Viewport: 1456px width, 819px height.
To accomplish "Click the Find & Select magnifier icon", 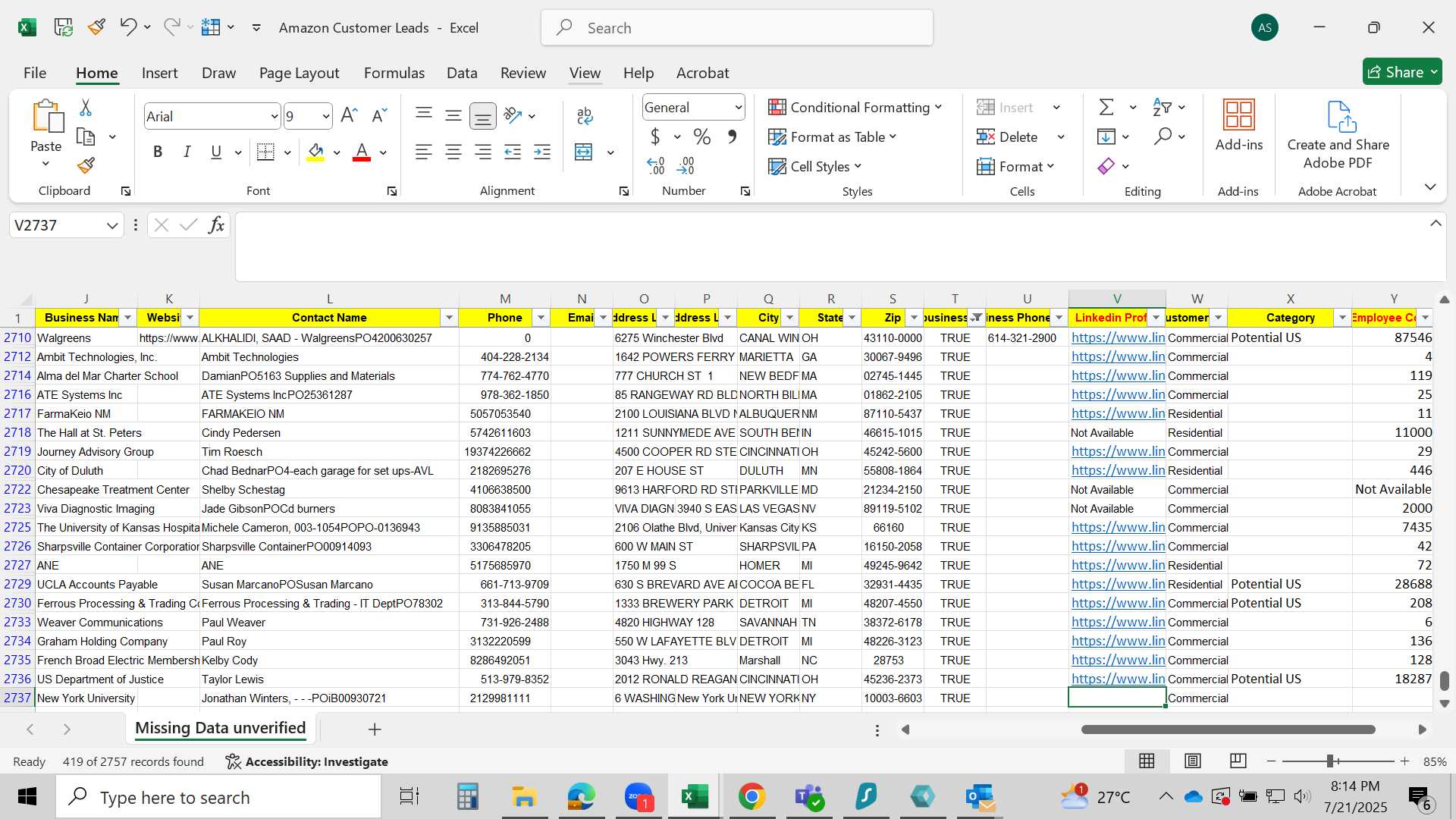I will [1163, 136].
